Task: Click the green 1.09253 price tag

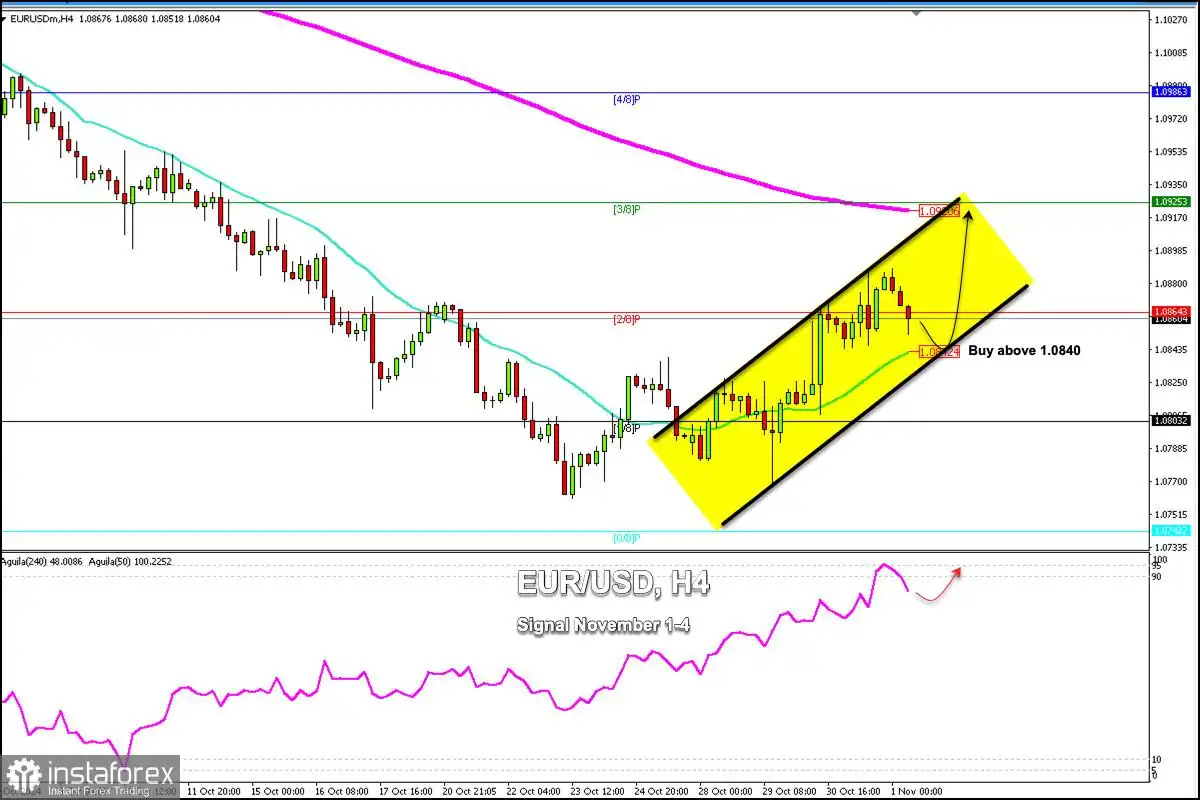Action: pos(1171,202)
